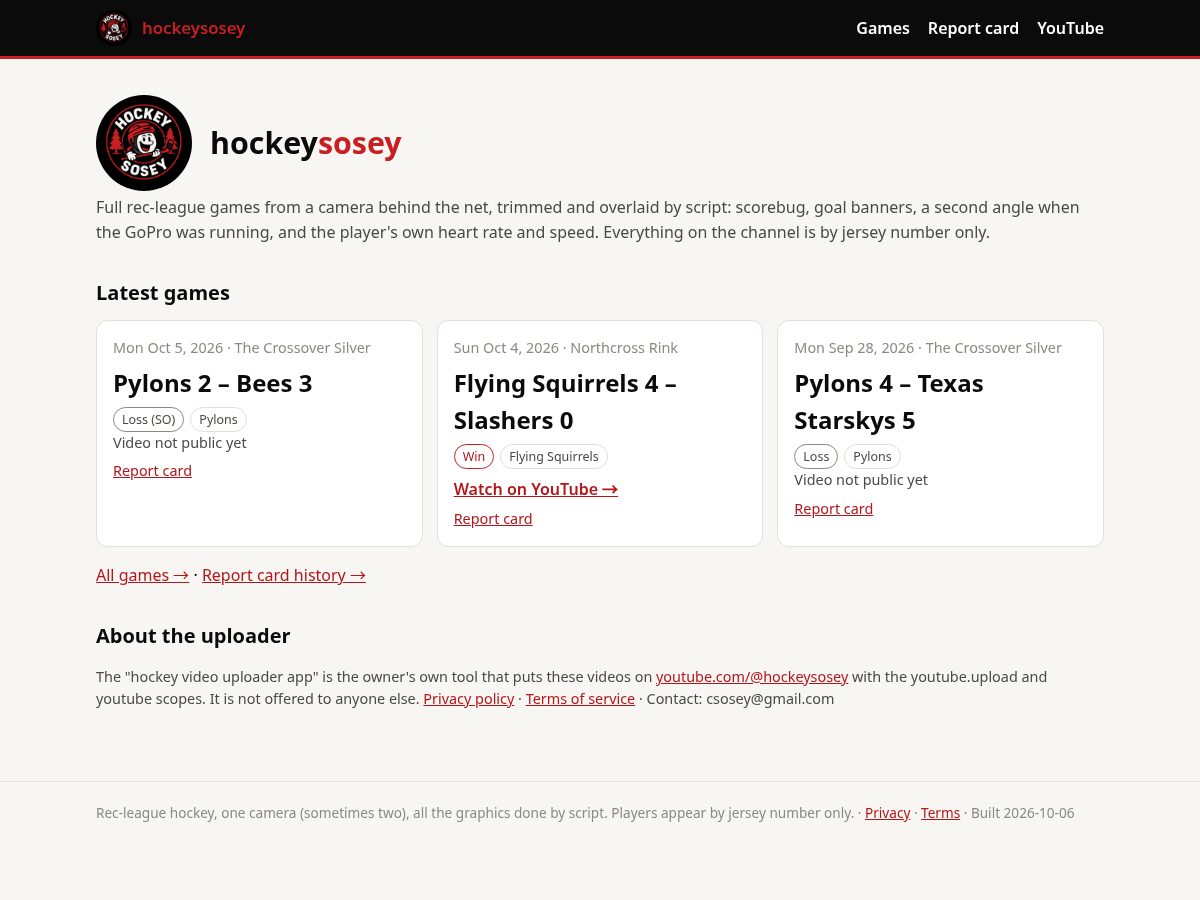Click the small hockeysosey logo in header
The height and width of the screenshot is (900, 1200).
pyautogui.click(x=114, y=28)
